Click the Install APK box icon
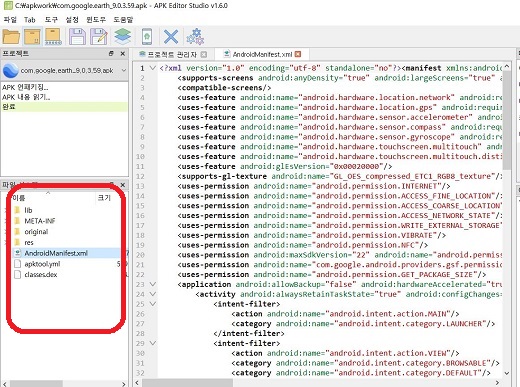520x387 pixels. [x=53, y=36]
